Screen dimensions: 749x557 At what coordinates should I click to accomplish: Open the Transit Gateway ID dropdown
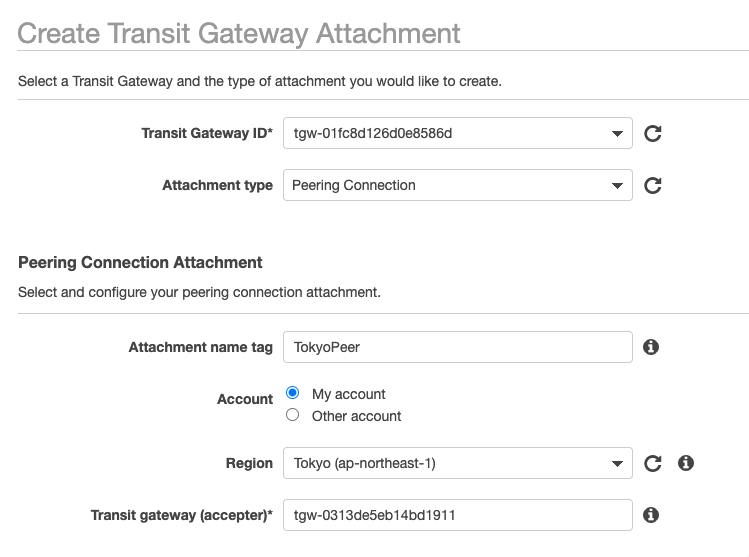pyautogui.click(x=458, y=133)
